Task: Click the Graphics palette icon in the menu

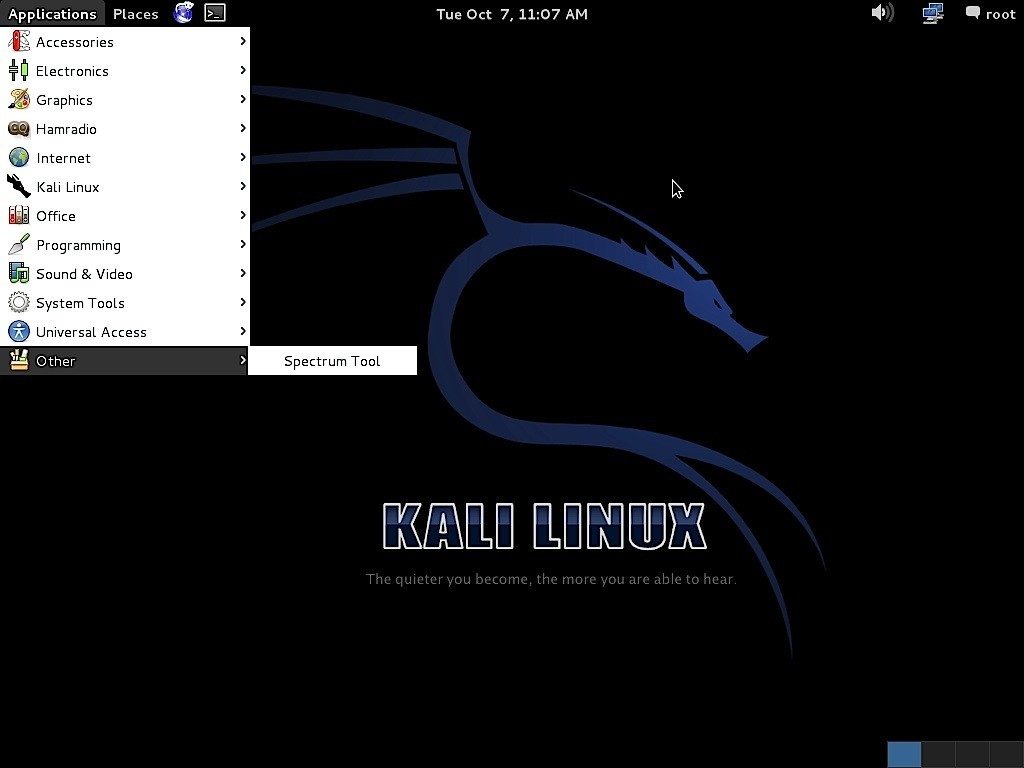Action: click(x=17, y=99)
